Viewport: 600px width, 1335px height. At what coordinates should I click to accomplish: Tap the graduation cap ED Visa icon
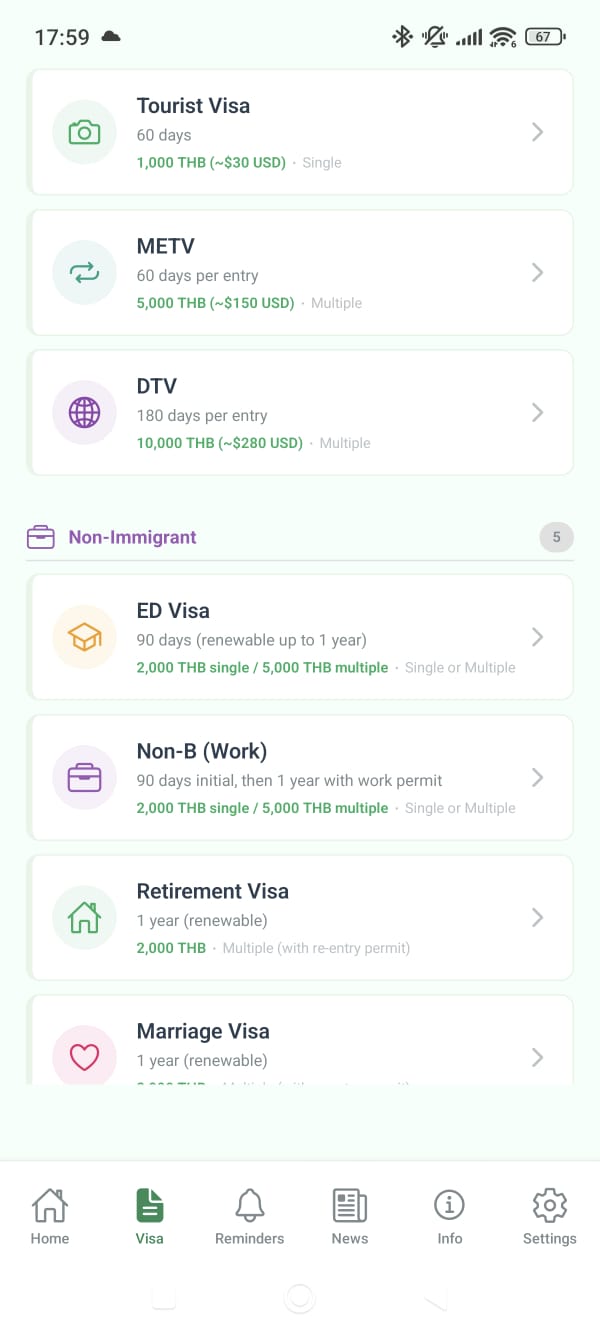pos(84,637)
